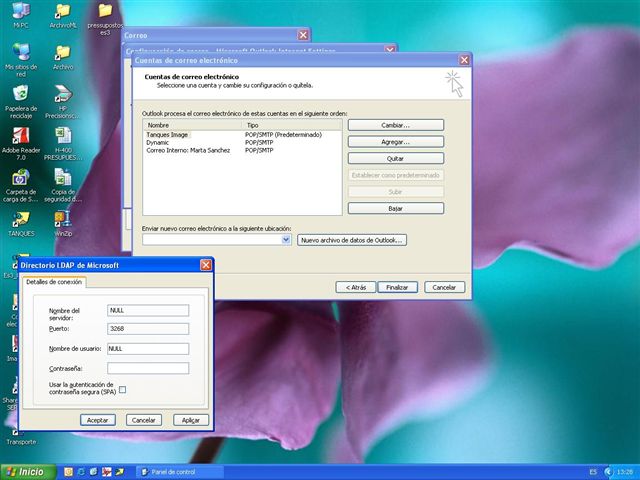Viewport: 640px width, 480px height.
Task: Open Papelera de reciclaje icon
Action: 21,101
